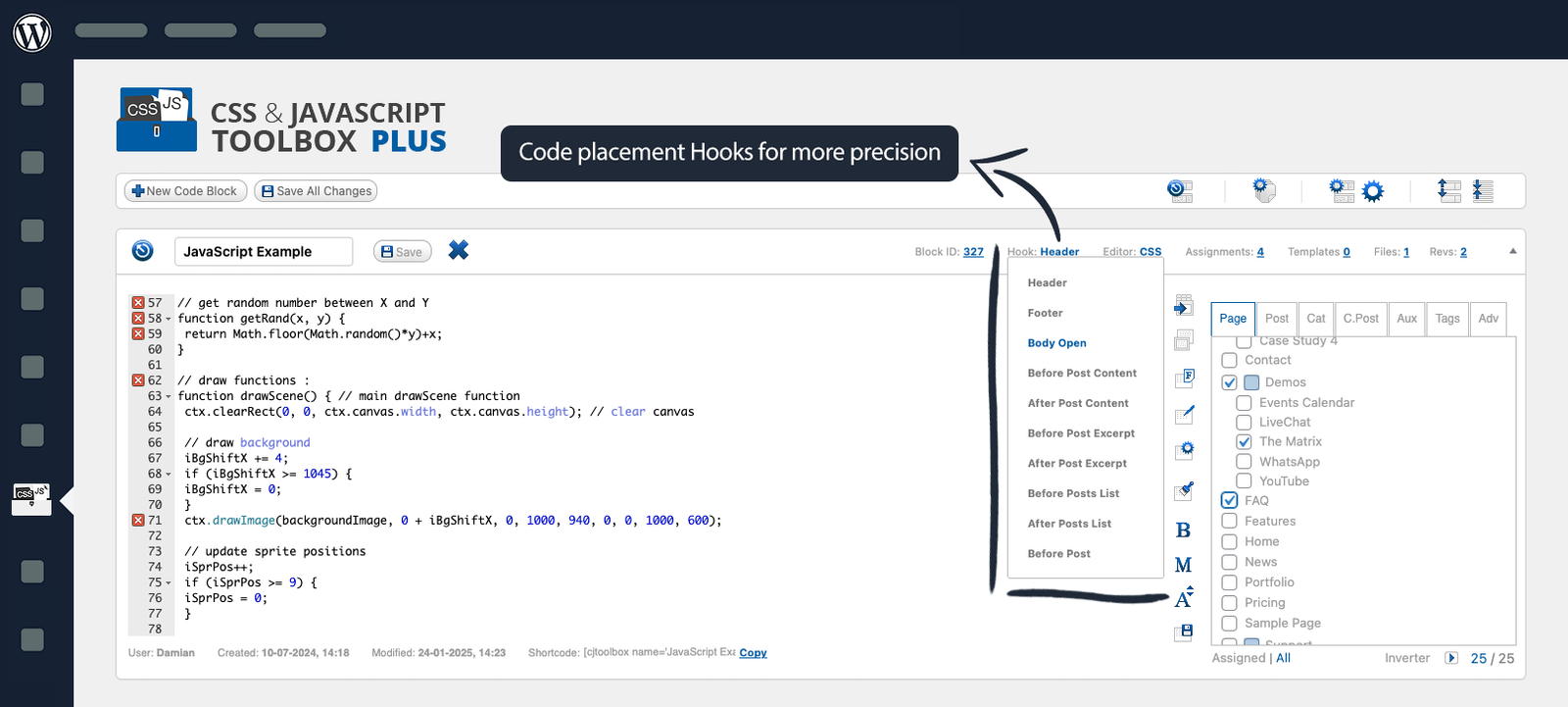Click the block Save button
This screenshot has height=707, width=1568.
(402, 252)
